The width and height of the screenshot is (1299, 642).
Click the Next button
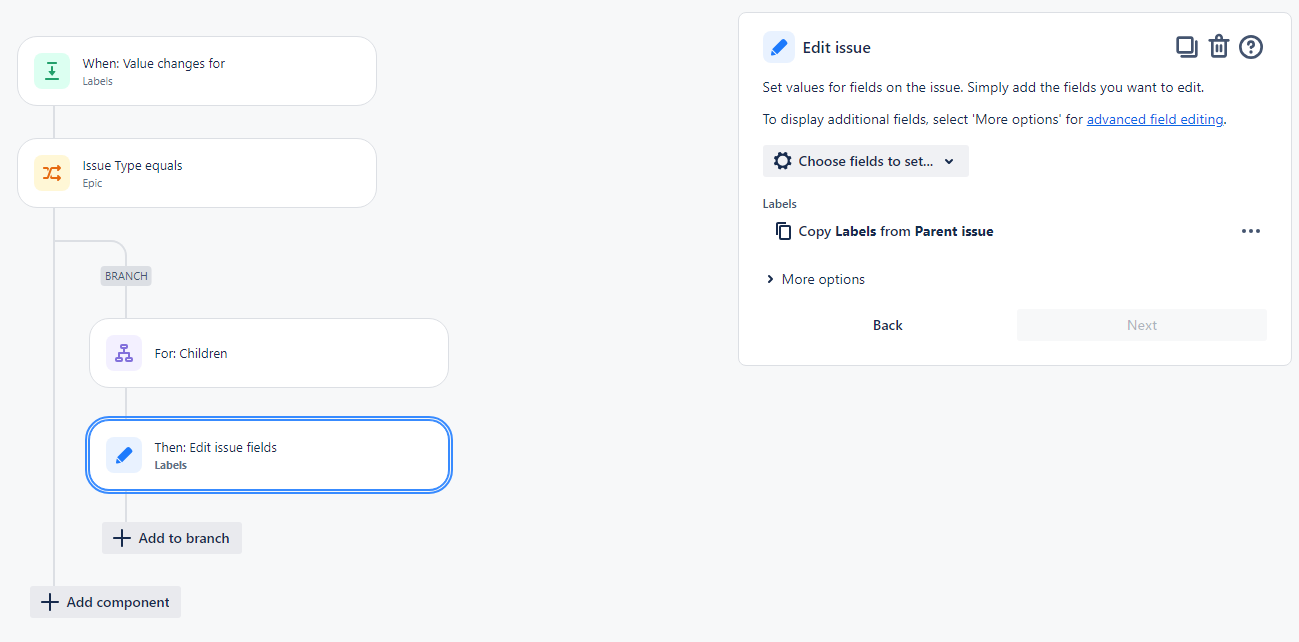(x=1141, y=324)
